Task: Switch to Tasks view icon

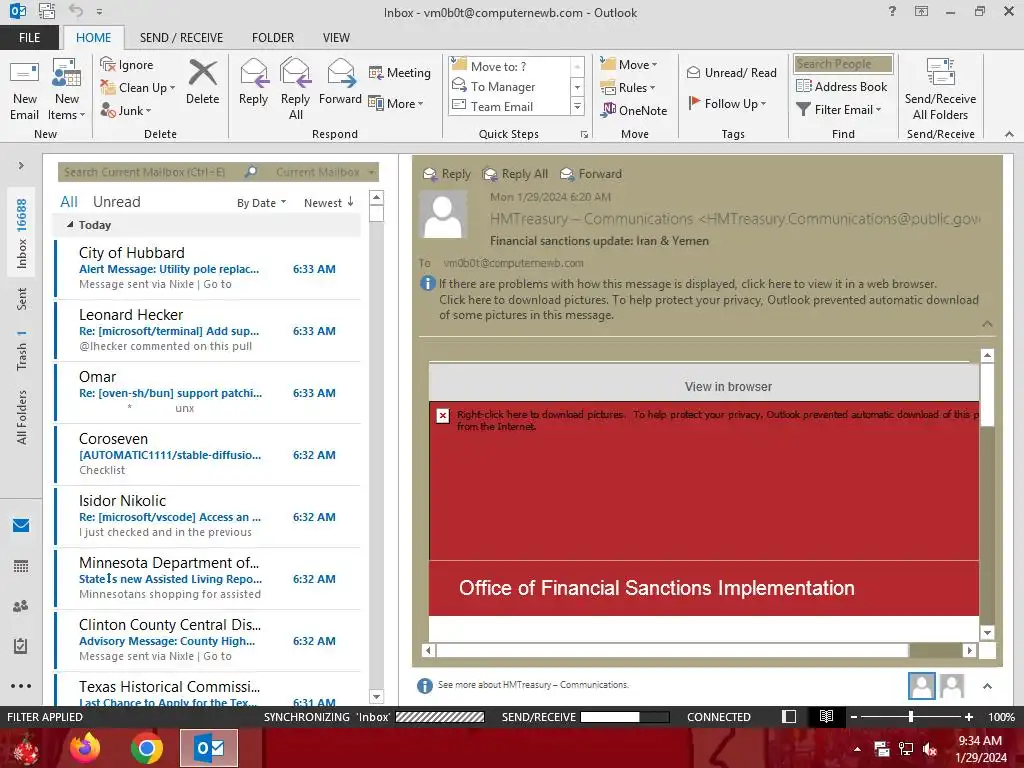Action: tap(21, 646)
